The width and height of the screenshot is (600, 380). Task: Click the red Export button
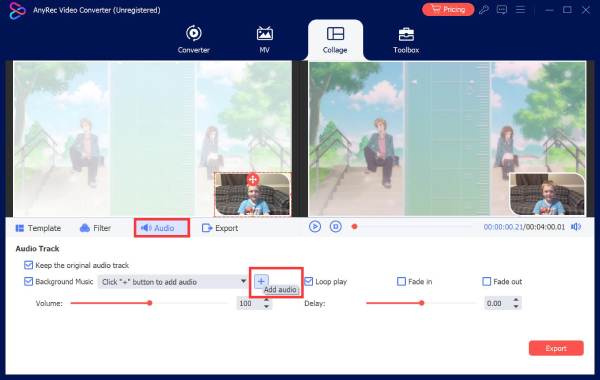coord(556,348)
